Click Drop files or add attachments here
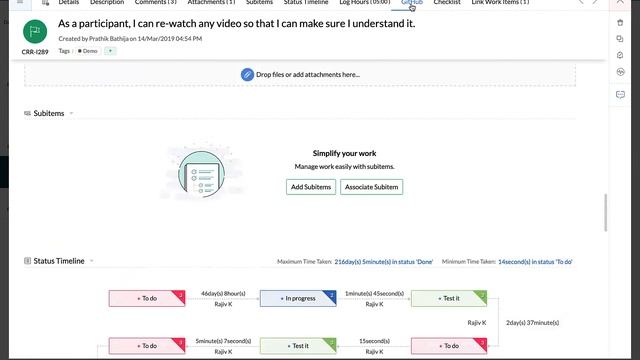This screenshot has height=360, width=640. [308, 75]
